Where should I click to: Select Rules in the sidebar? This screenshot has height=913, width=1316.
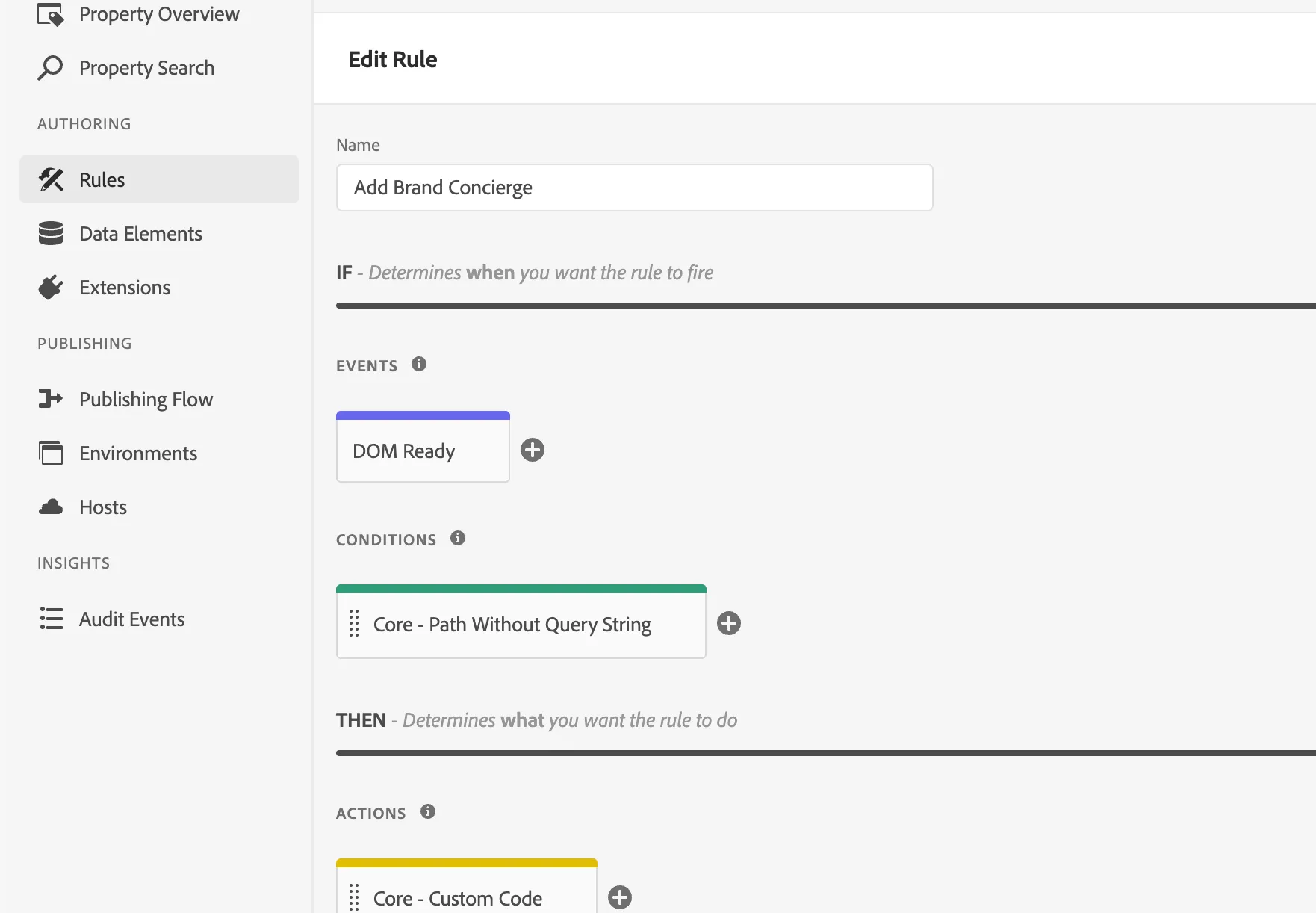(159, 179)
